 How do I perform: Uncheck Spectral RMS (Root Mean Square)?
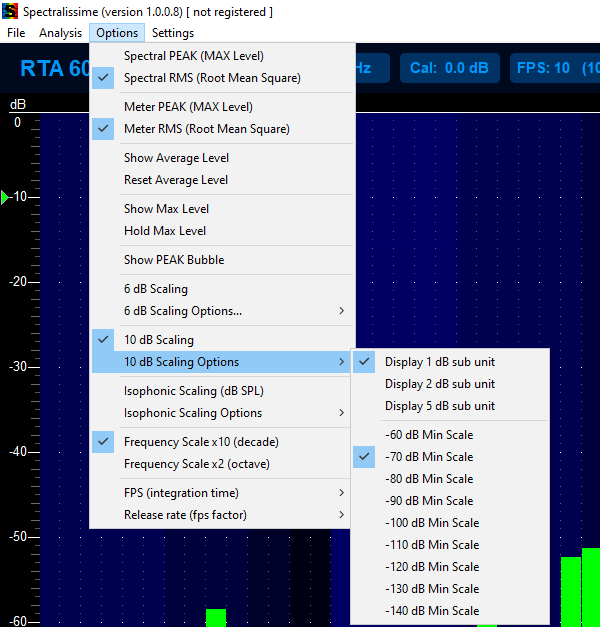(212, 78)
